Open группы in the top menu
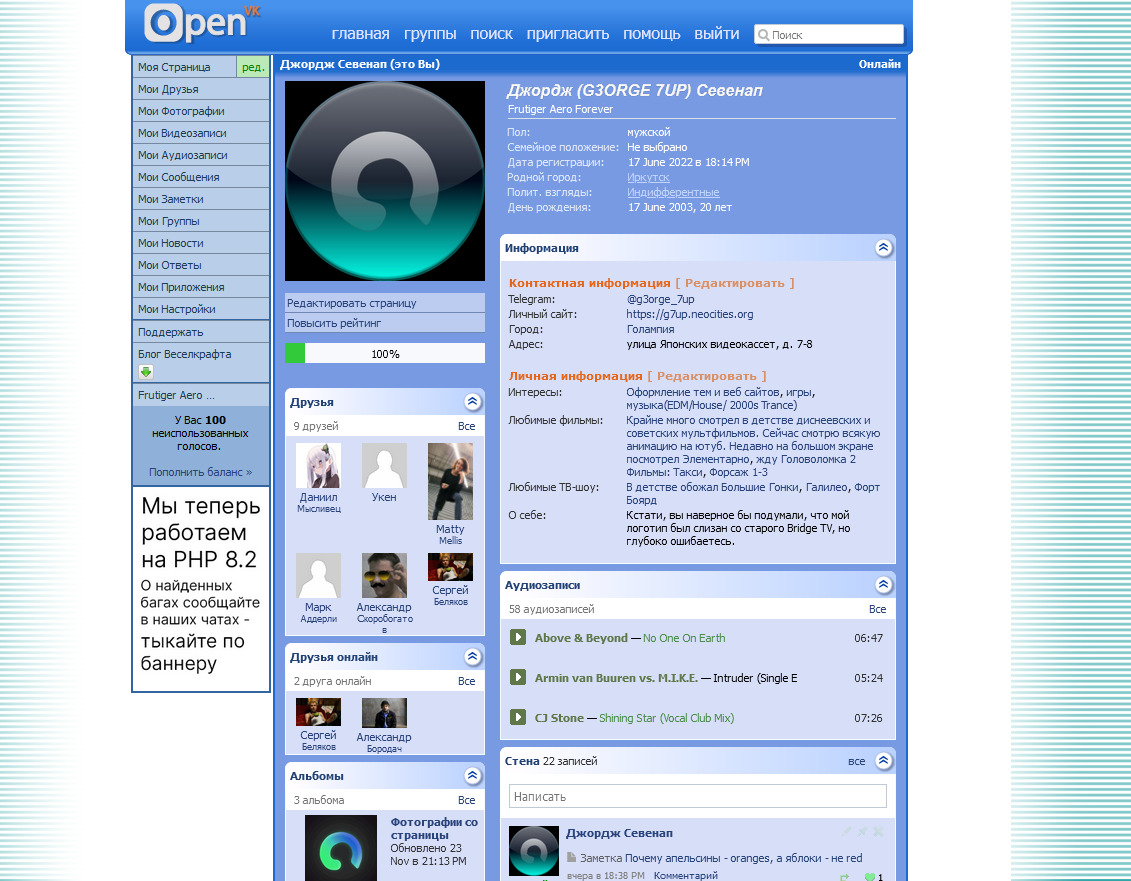The height and width of the screenshot is (881, 1131). click(x=430, y=34)
